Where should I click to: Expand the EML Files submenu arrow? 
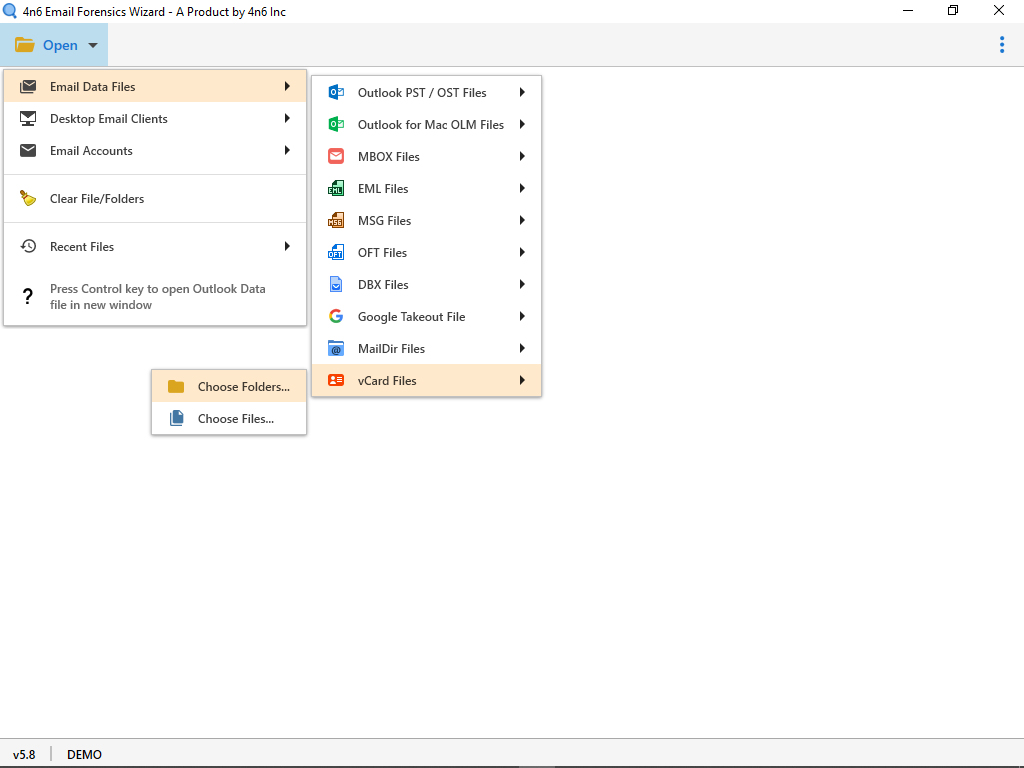(522, 188)
